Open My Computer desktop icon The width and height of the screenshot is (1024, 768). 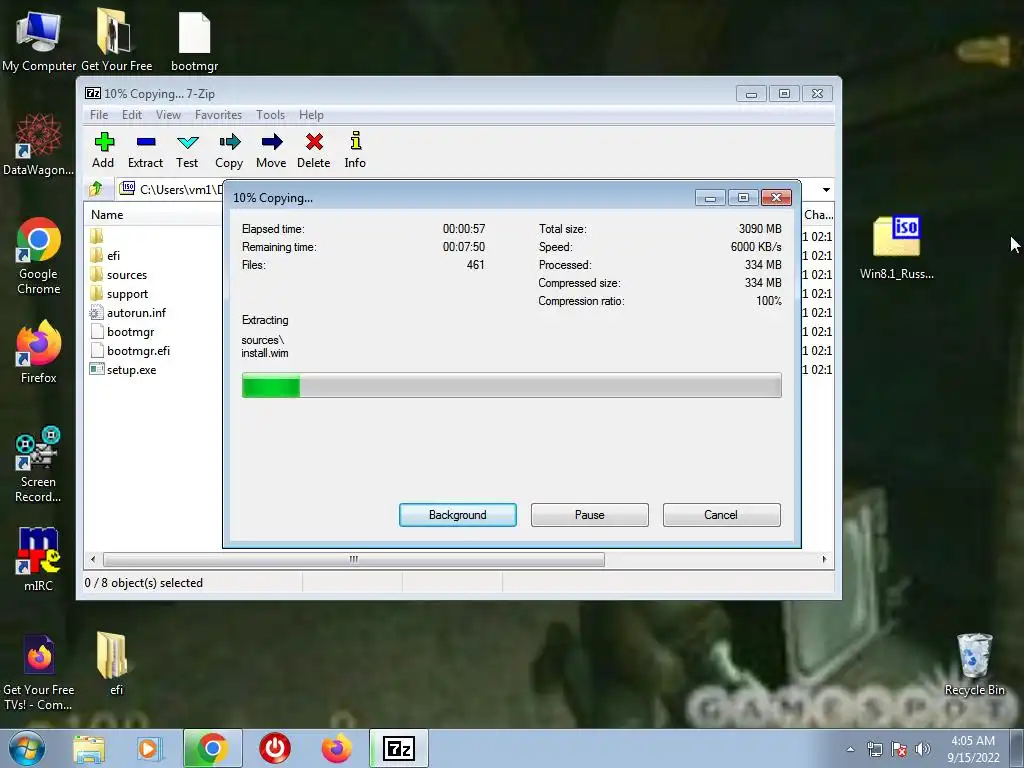(x=39, y=40)
